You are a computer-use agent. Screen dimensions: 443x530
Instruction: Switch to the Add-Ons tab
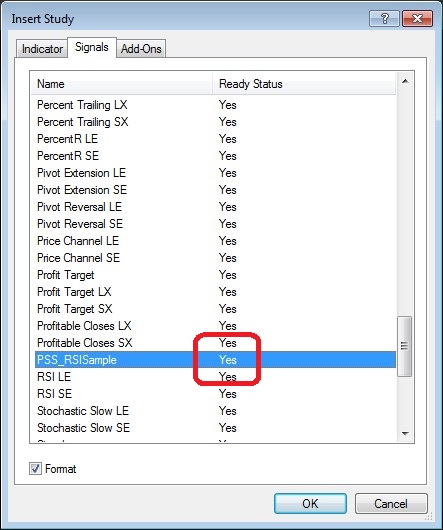coord(141,49)
